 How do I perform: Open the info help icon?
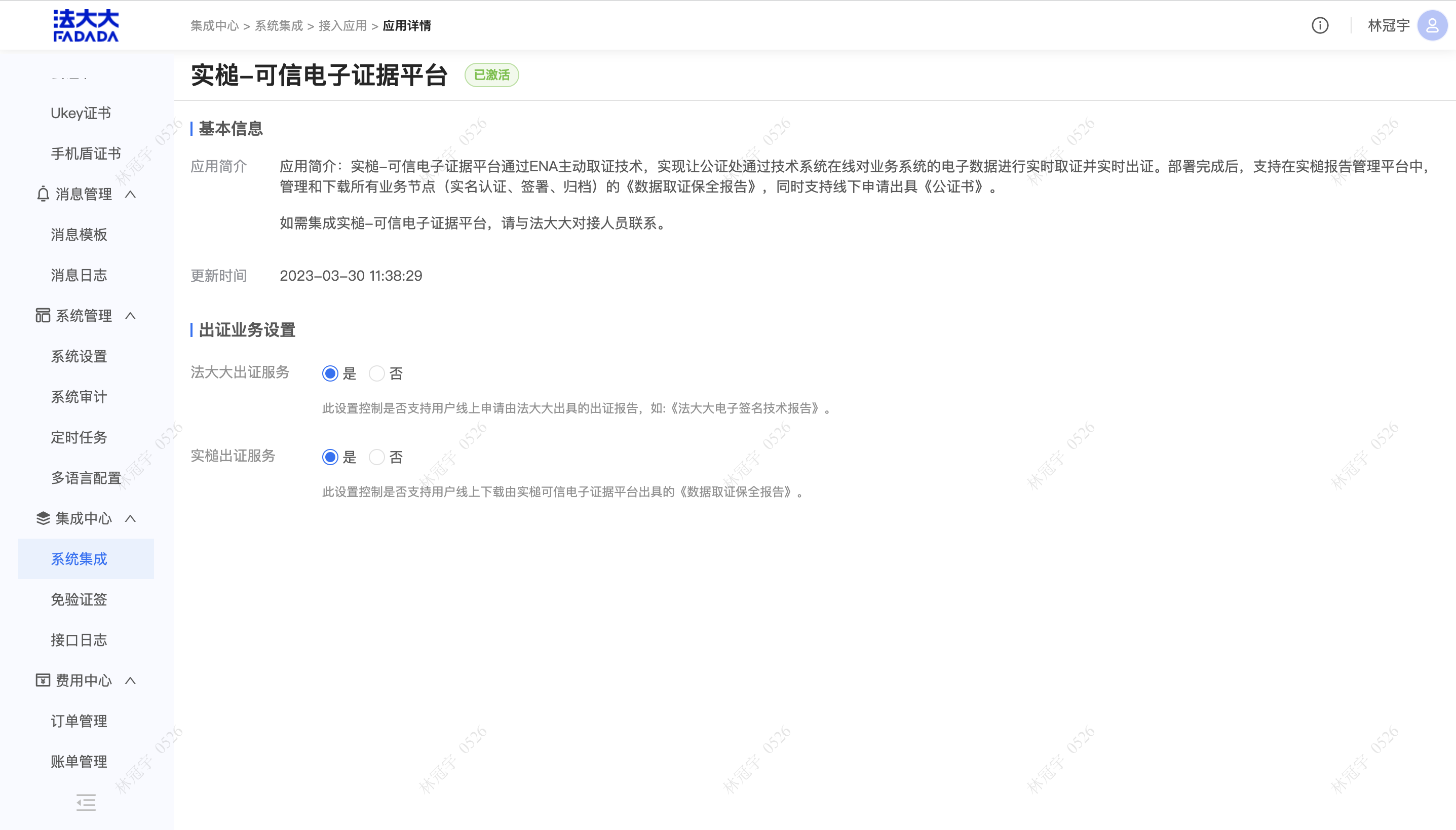1320,26
